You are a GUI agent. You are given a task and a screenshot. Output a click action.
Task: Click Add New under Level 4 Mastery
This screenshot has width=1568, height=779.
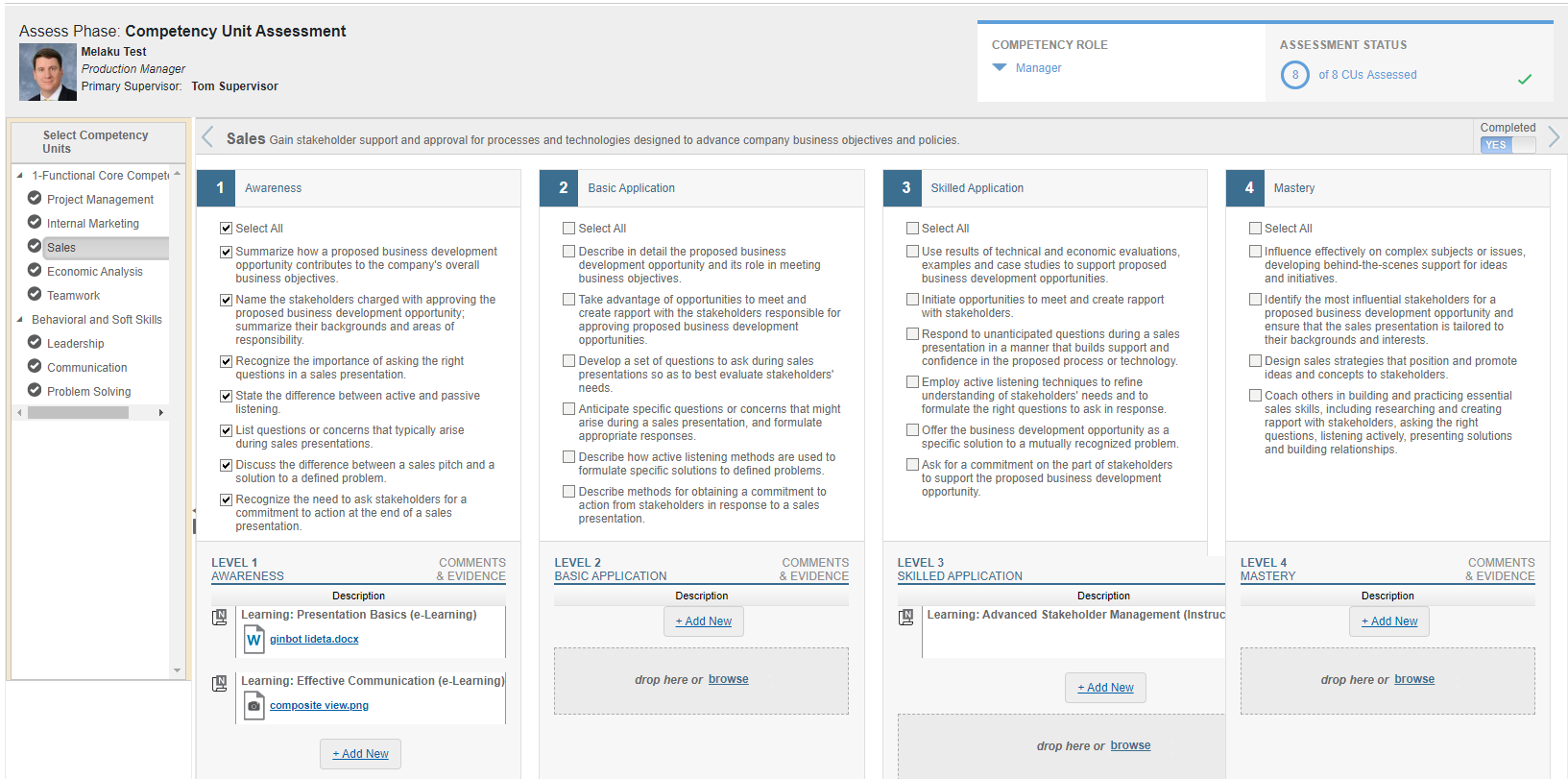point(1389,621)
